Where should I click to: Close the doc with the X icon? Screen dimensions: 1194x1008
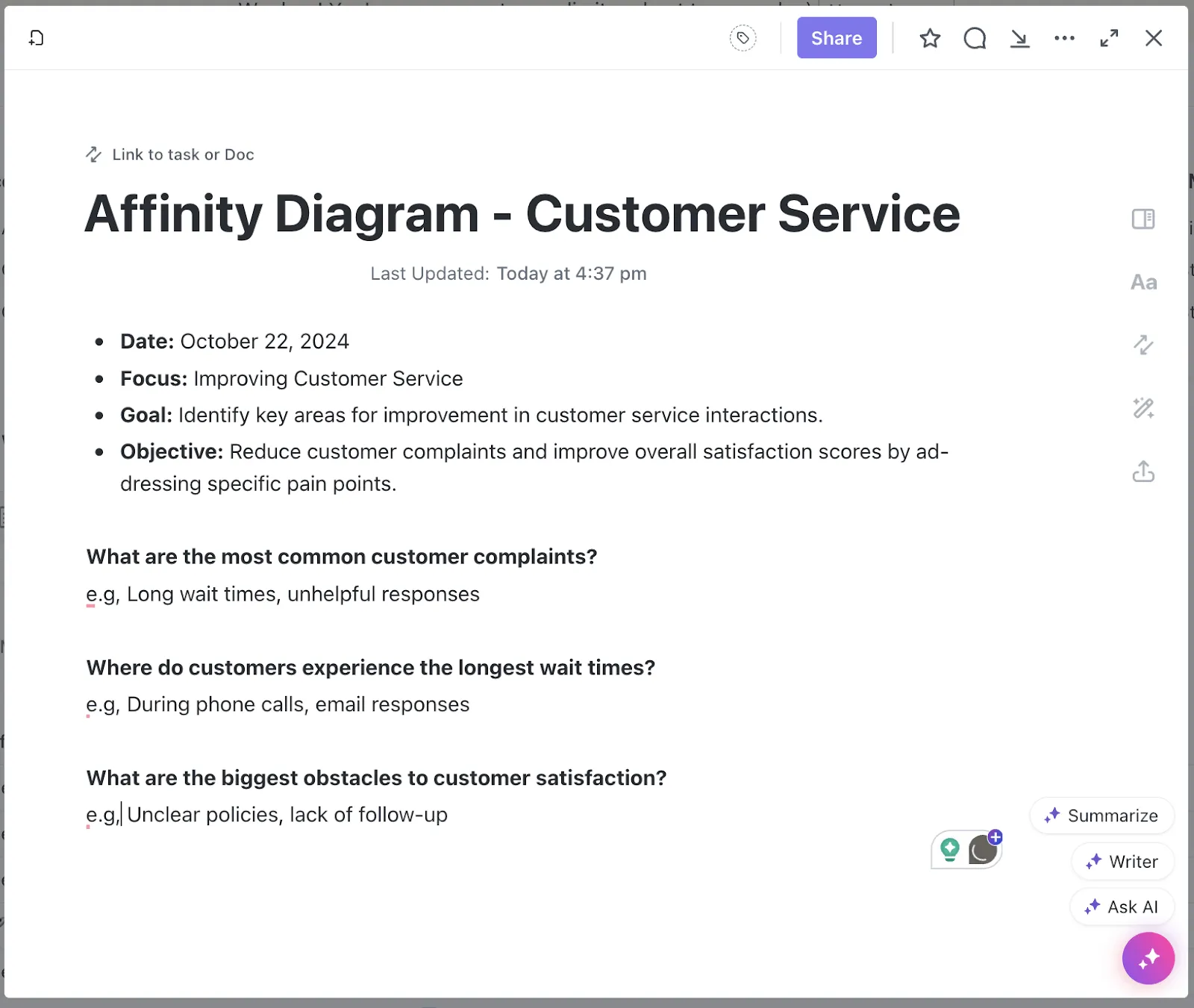pos(1154,37)
